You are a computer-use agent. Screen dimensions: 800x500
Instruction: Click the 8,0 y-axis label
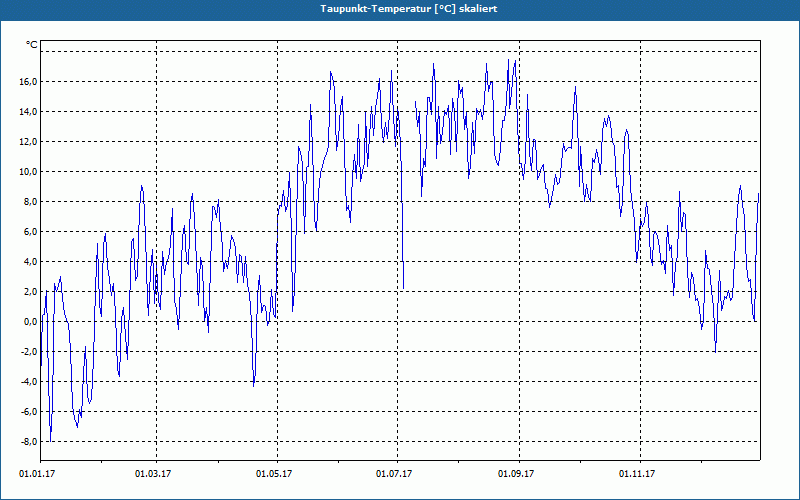point(30,202)
